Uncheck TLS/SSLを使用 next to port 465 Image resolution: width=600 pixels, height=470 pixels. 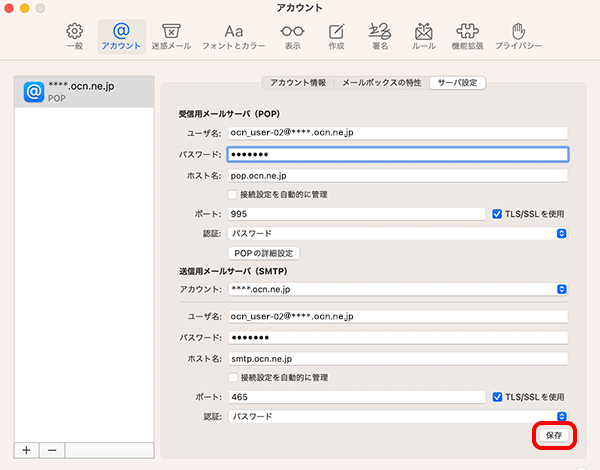click(x=497, y=397)
